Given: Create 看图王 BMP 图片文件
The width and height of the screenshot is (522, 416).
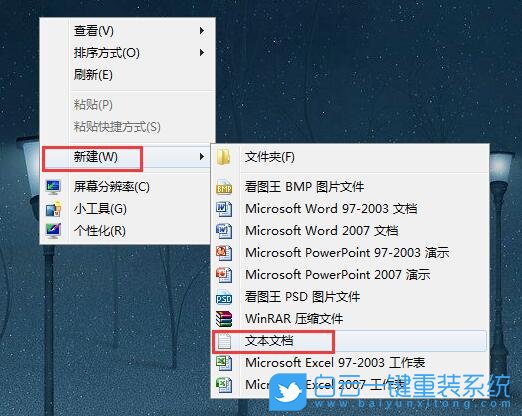Looking at the screenshot, I should (350, 187).
